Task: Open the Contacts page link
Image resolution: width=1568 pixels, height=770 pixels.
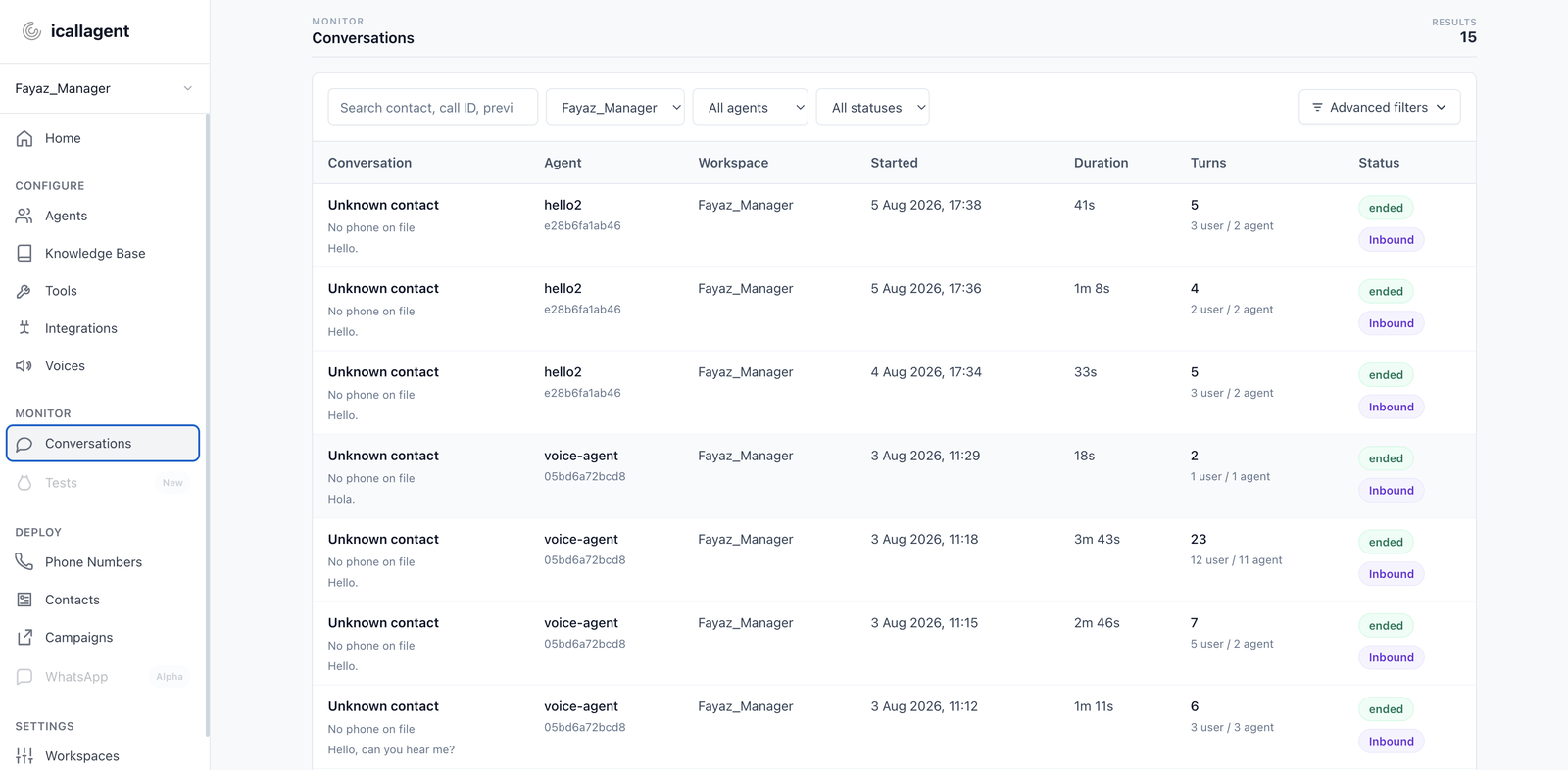Action: tap(103, 600)
